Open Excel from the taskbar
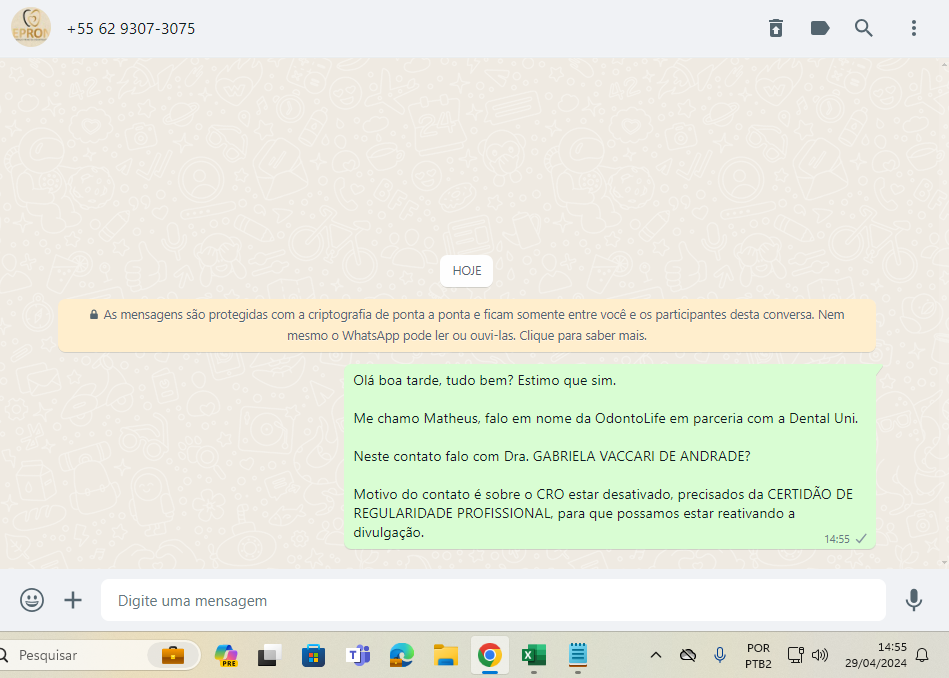 pyautogui.click(x=533, y=655)
